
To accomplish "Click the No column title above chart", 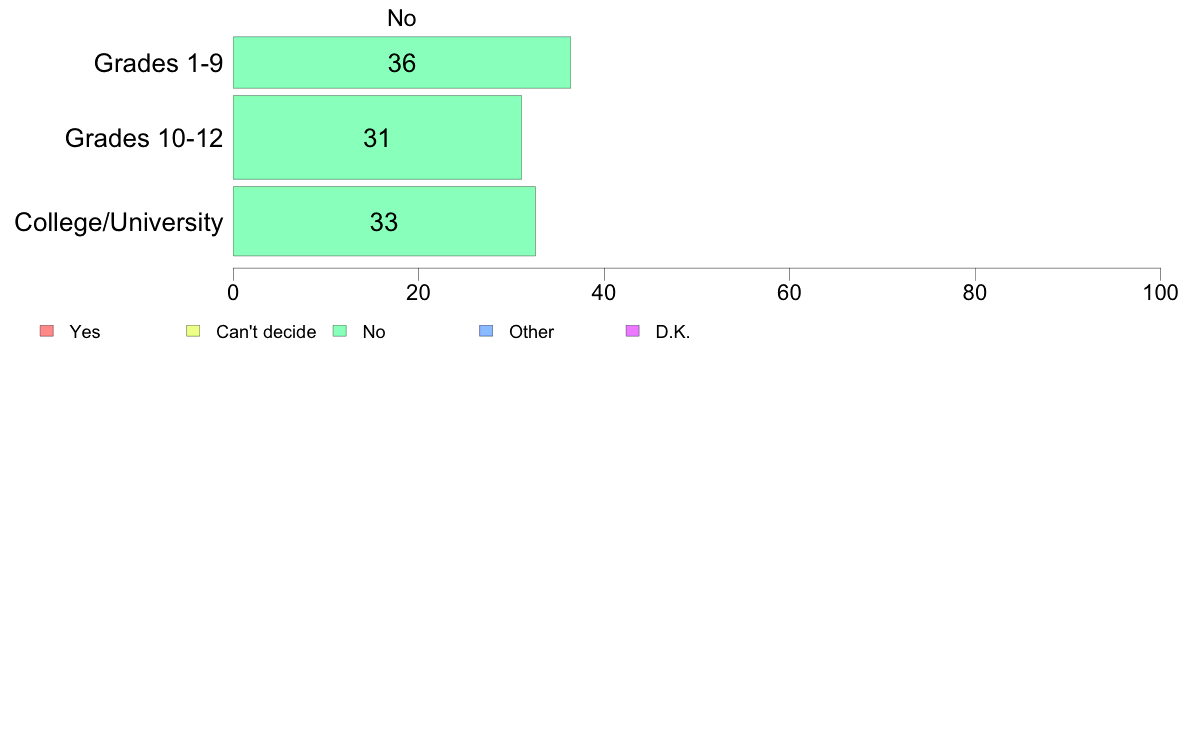I will (x=402, y=18).
